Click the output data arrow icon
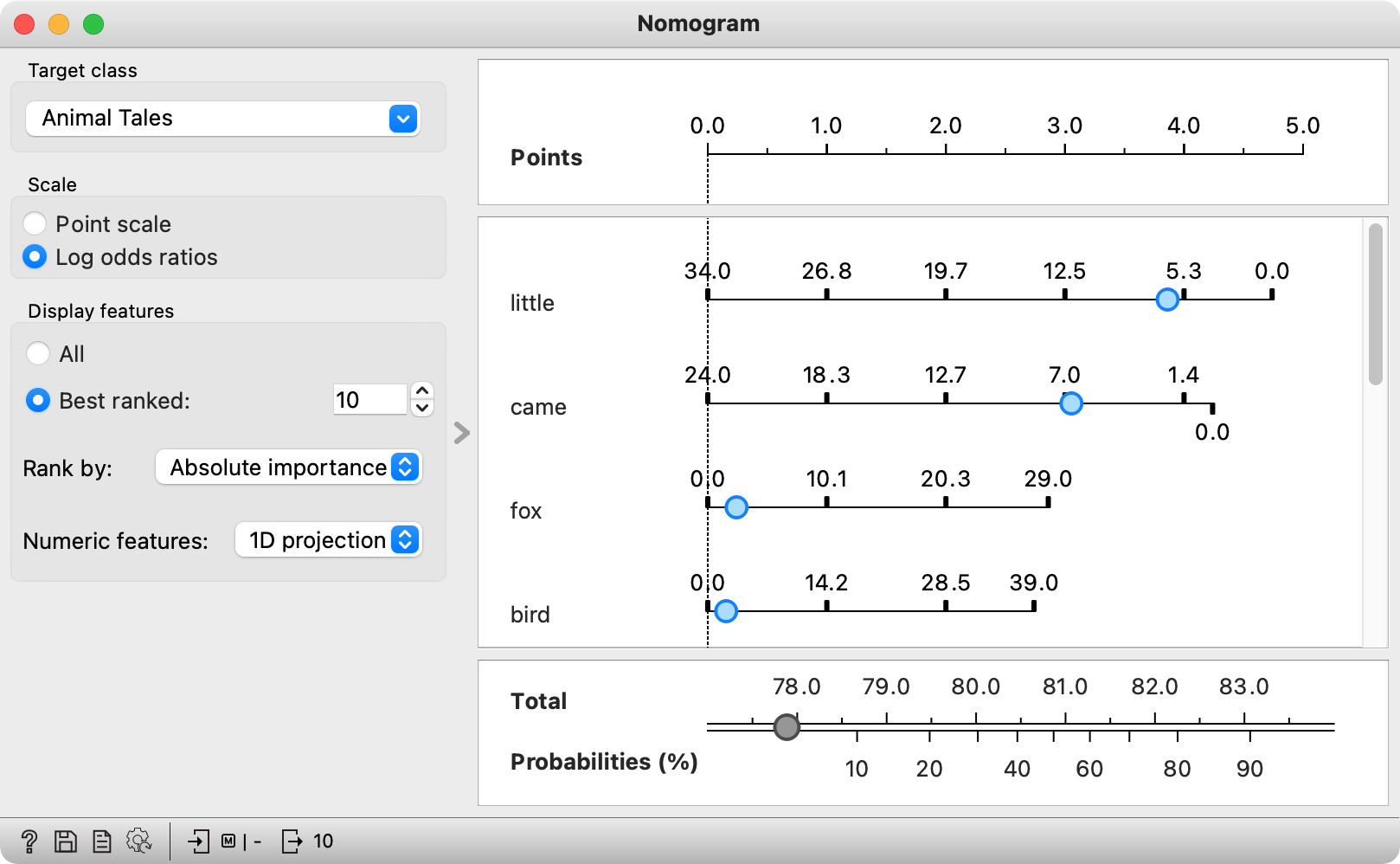 [x=292, y=841]
